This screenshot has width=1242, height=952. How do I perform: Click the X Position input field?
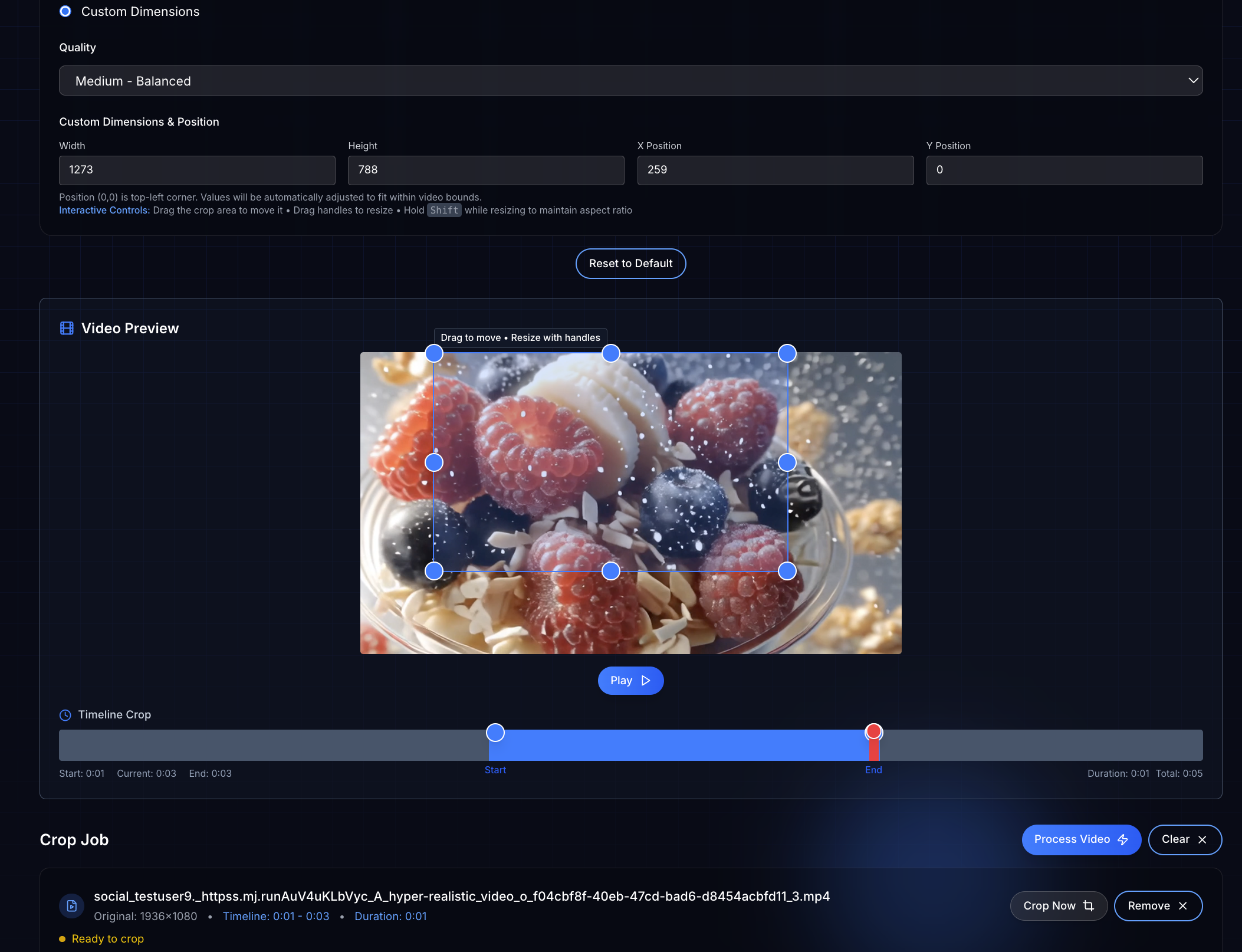pyautogui.click(x=775, y=170)
